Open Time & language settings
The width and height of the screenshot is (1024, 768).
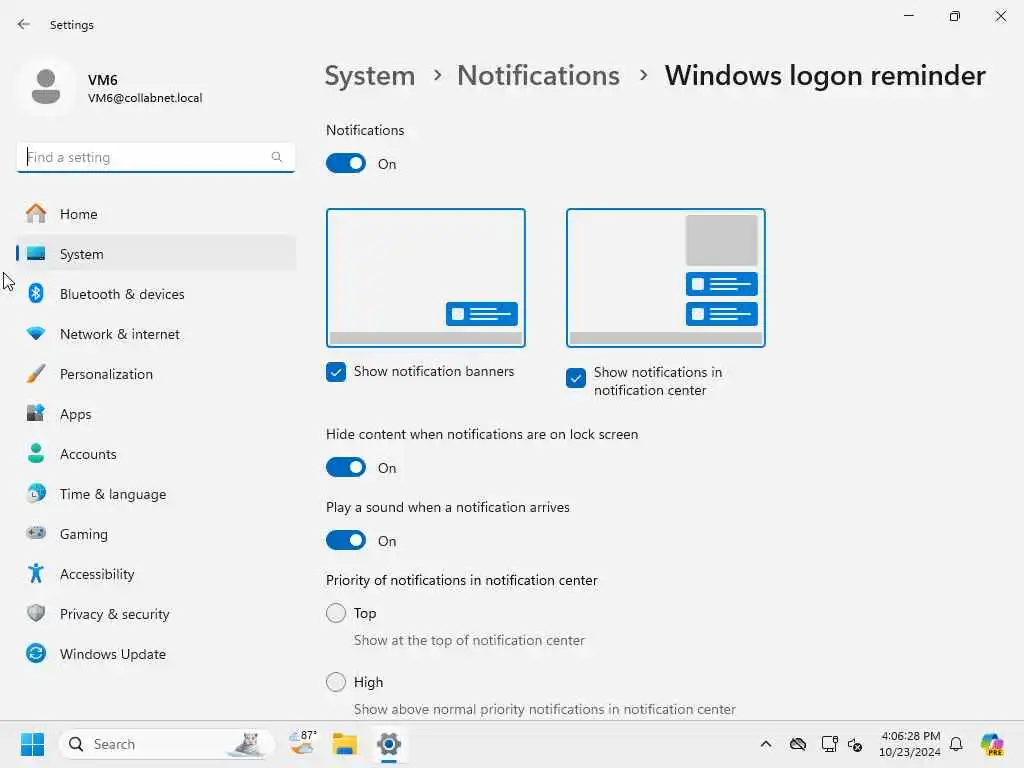tap(156, 493)
